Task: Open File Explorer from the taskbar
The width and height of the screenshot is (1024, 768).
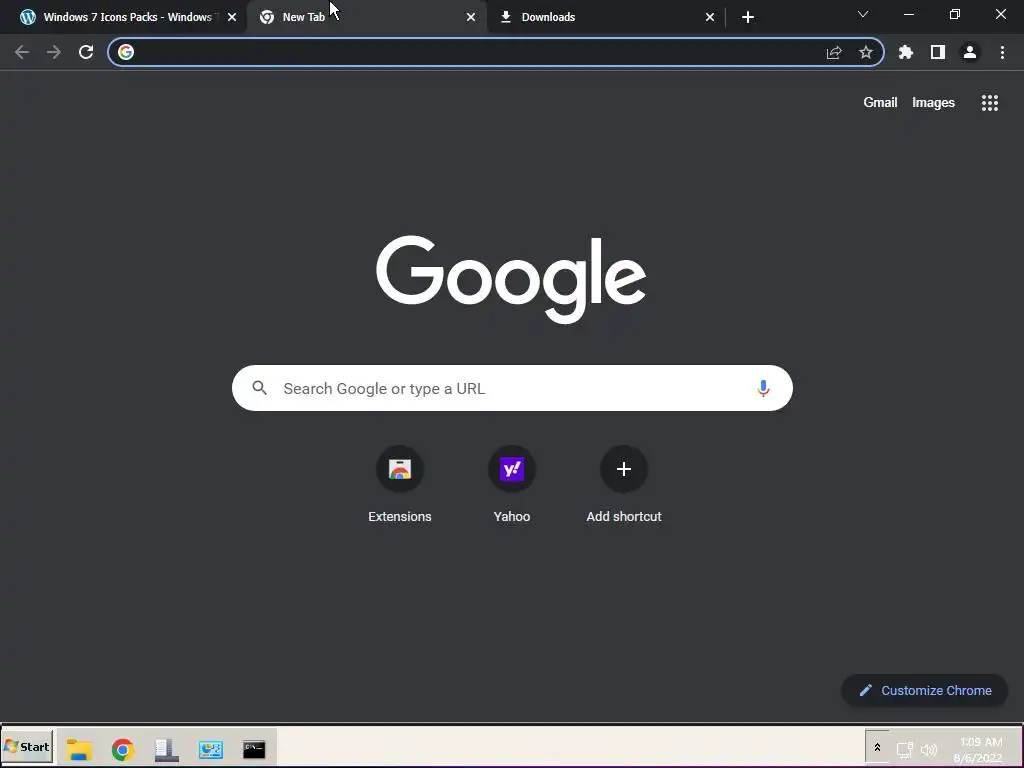Action: (79, 749)
